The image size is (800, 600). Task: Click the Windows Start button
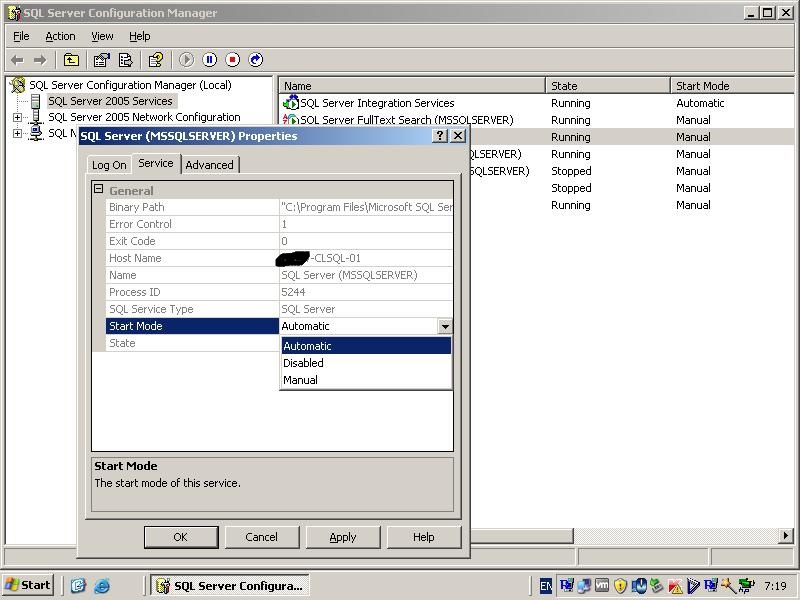click(28, 585)
